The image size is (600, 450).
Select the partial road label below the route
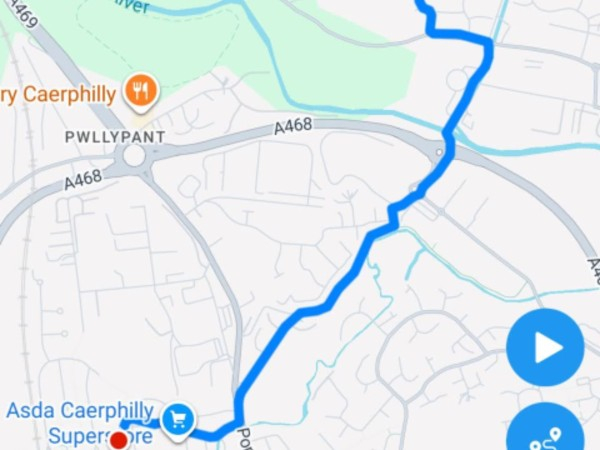(245, 439)
